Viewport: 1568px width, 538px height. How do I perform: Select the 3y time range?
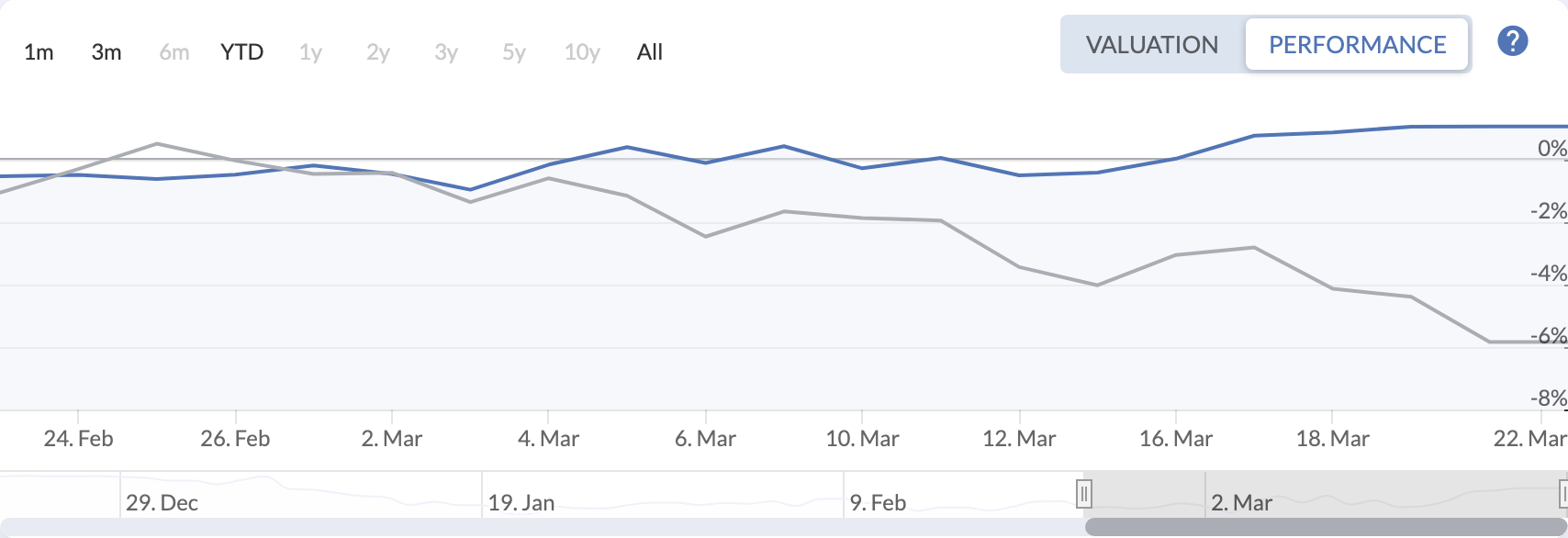click(x=445, y=52)
